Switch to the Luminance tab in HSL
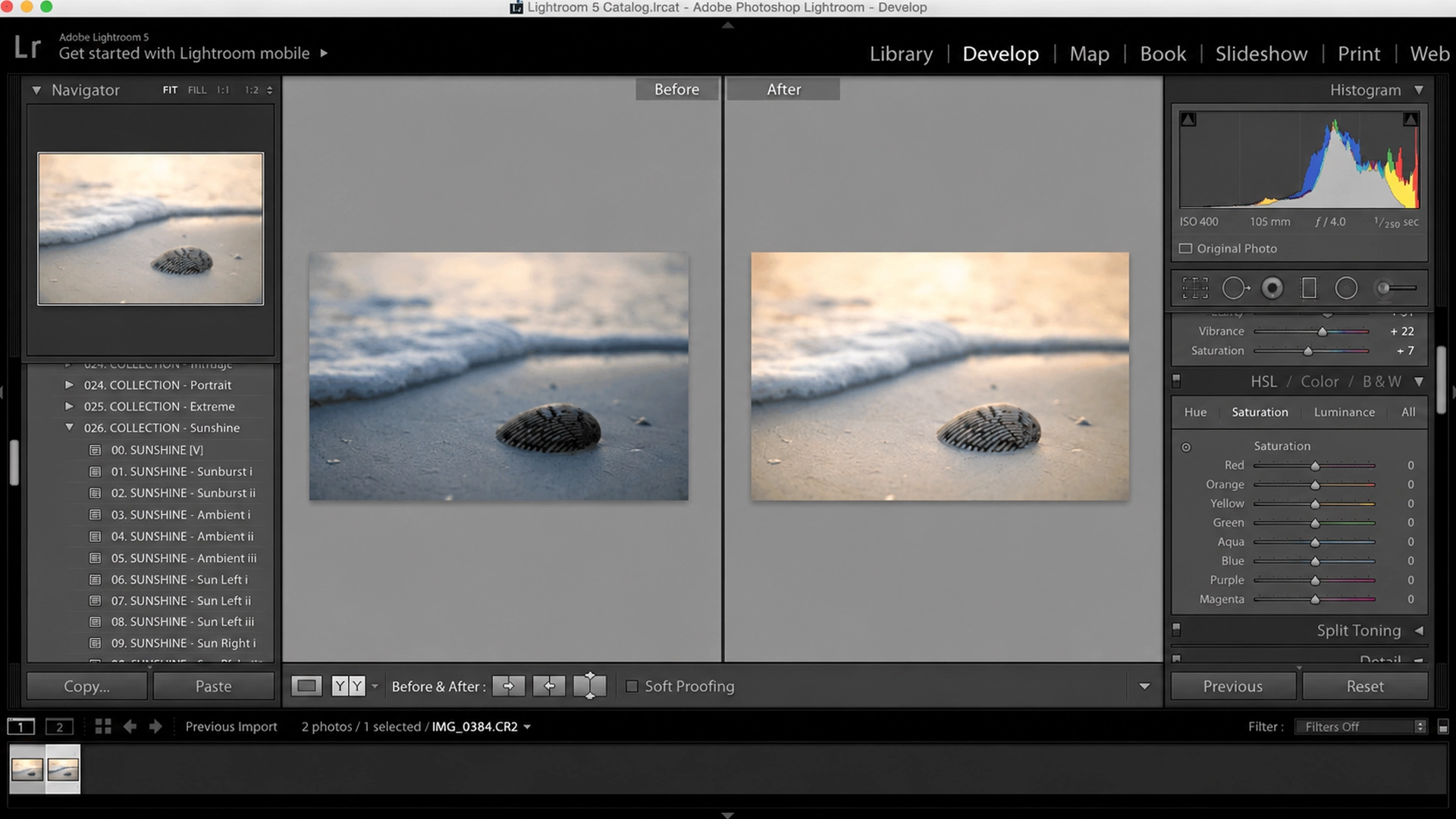 1344,412
